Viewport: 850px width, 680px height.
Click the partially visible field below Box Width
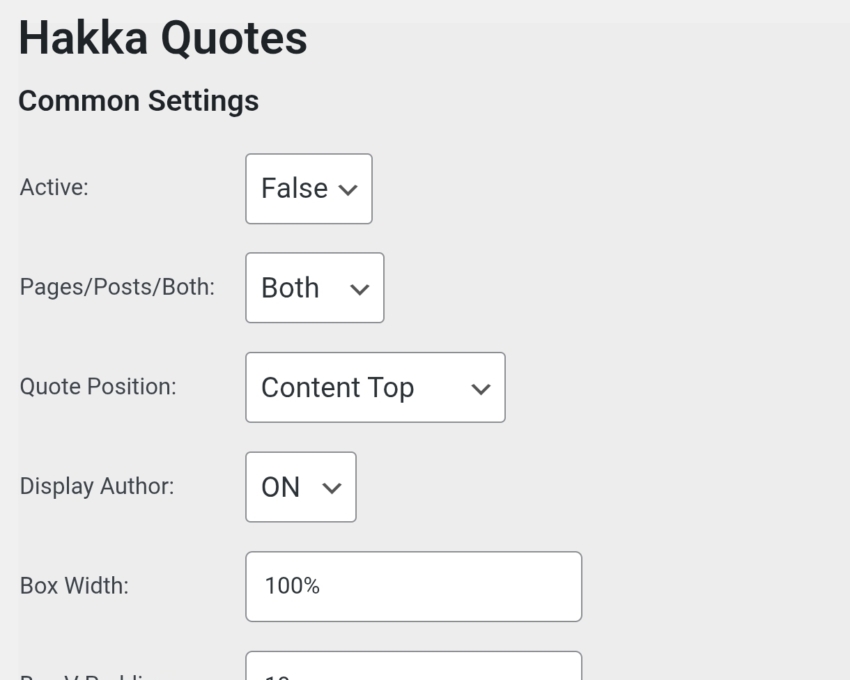(413, 668)
